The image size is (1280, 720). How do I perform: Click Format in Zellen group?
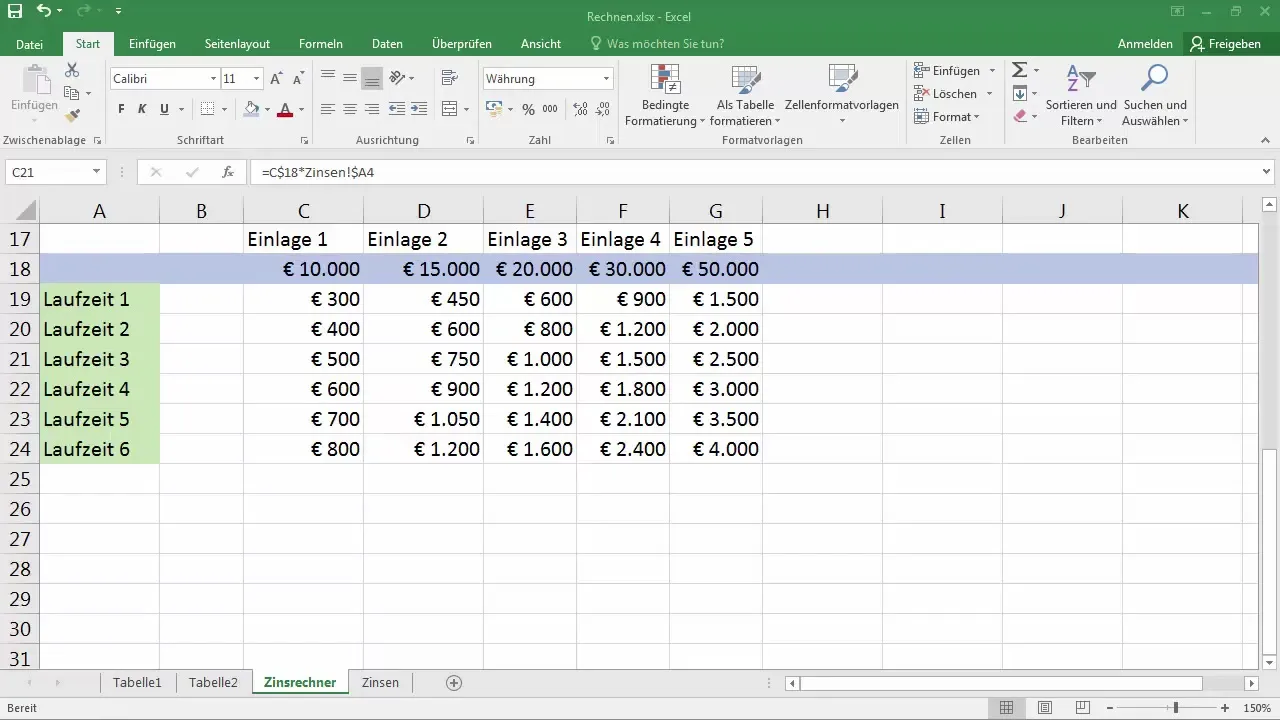click(949, 117)
